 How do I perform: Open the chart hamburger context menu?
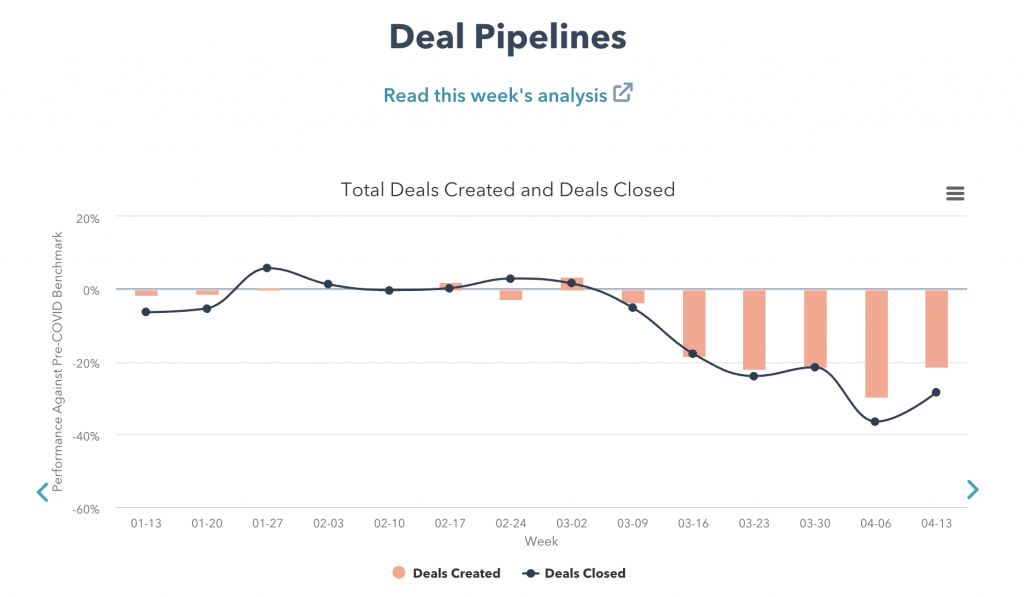click(955, 194)
